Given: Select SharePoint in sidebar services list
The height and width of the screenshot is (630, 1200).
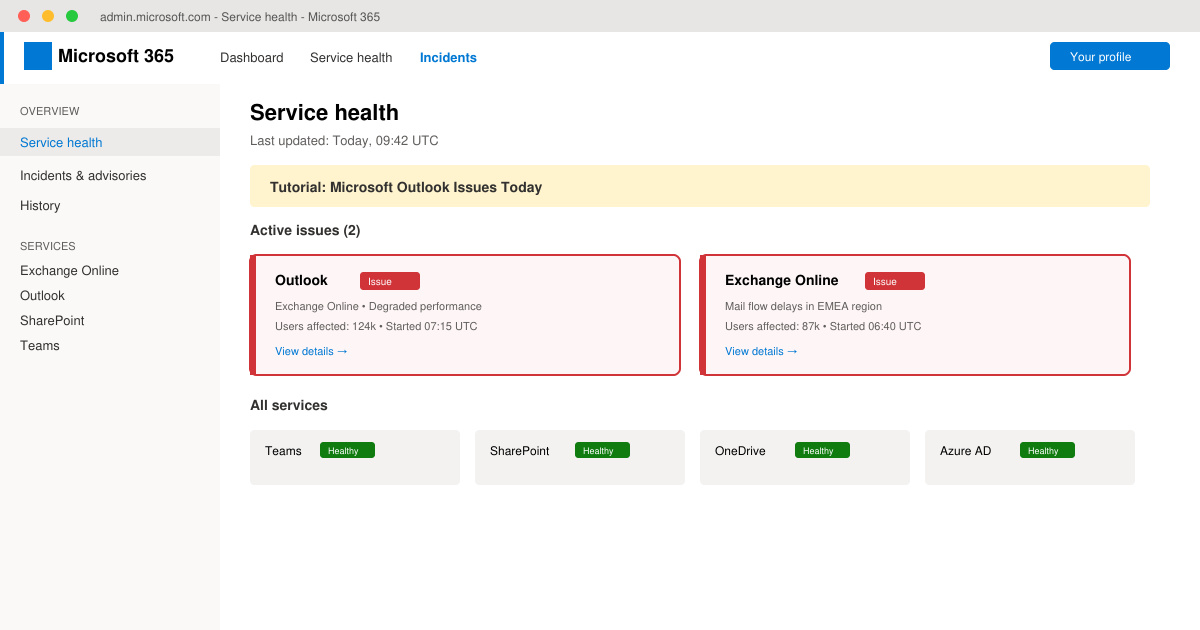Looking at the screenshot, I should pyautogui.click(x=52, y=321).
